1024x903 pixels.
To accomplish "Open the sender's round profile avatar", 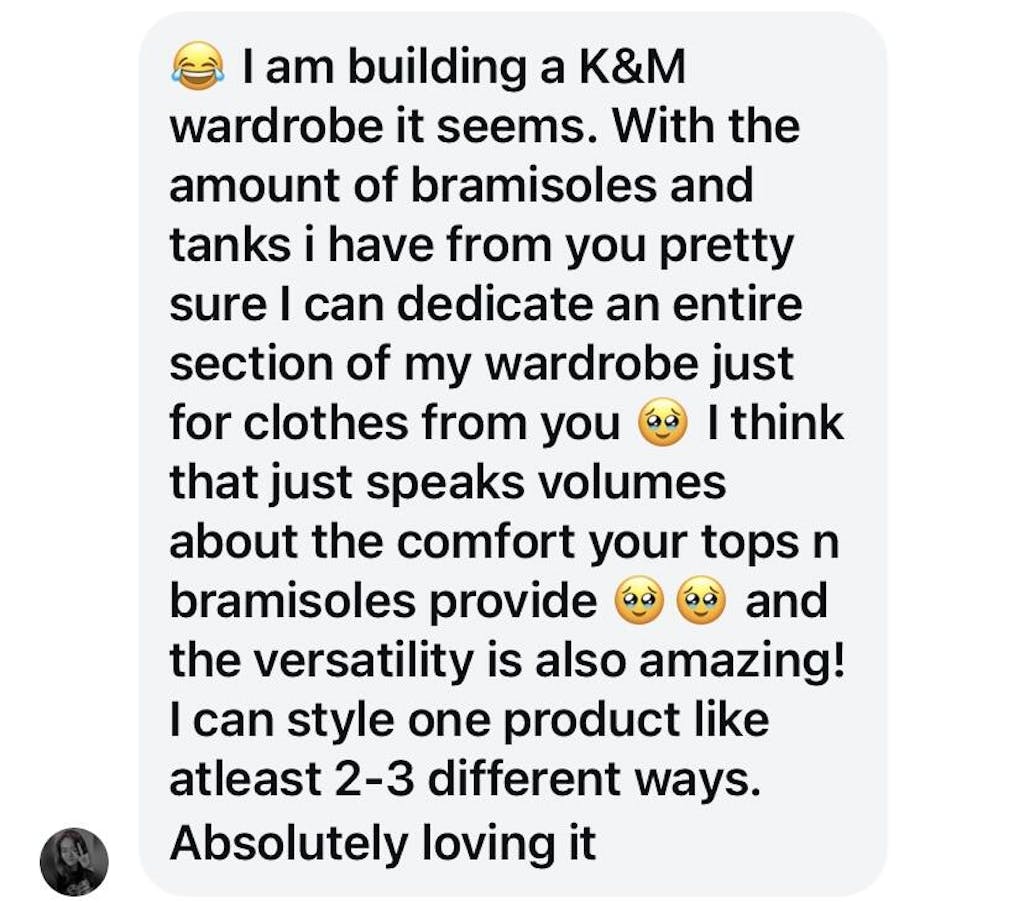I will coord(74,861).
